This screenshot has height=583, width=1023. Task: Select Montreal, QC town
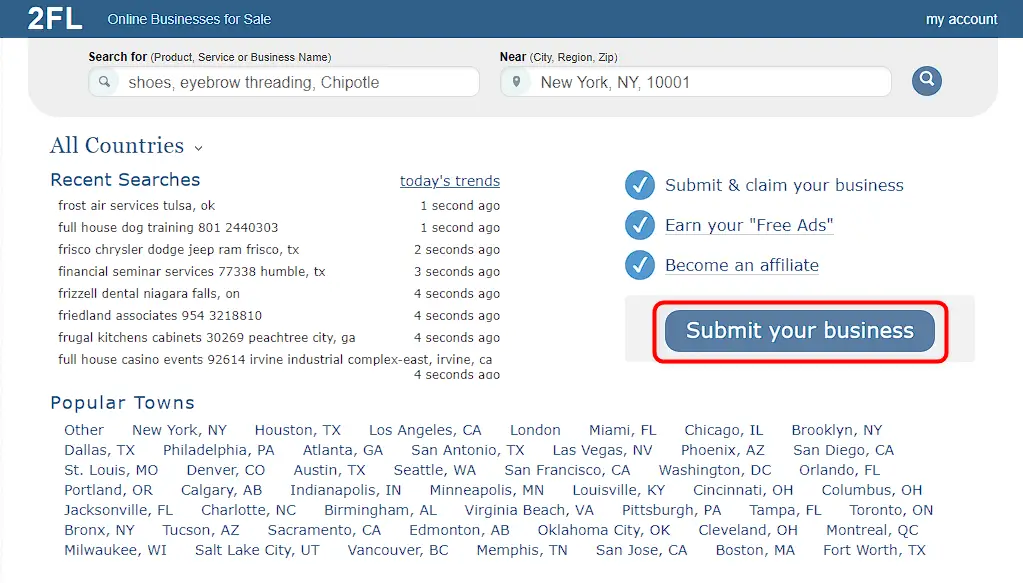[872, 530]
